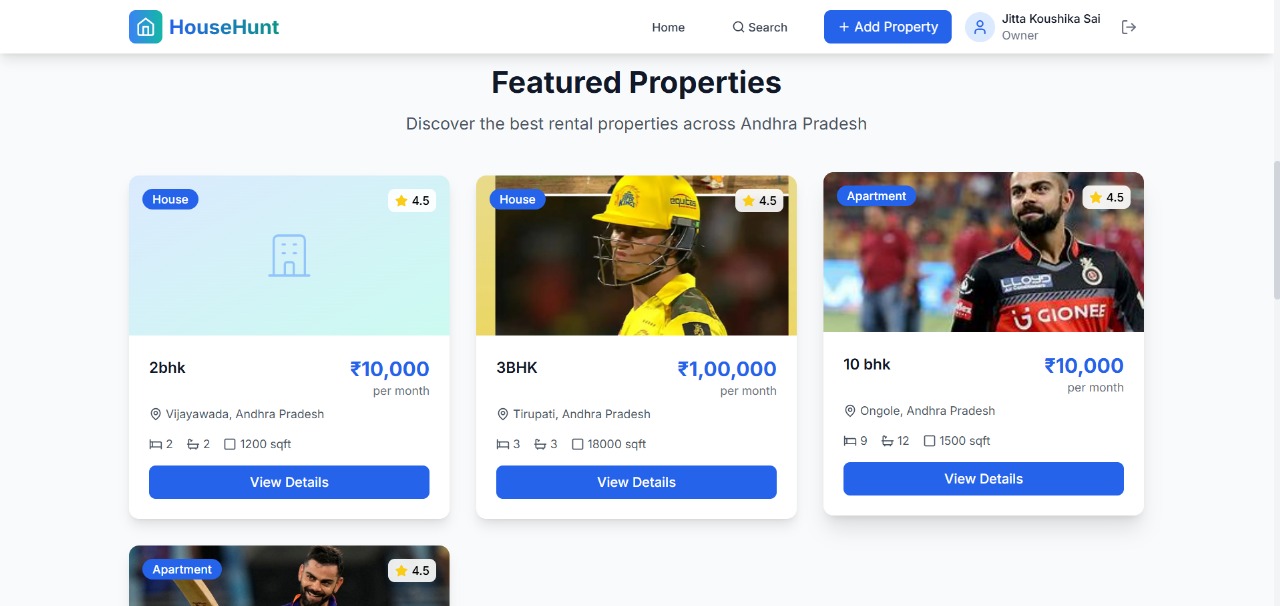1280x606 pixels.
Task: View Details of the 3BHK Tirupati property
Action: coord(636,482)
